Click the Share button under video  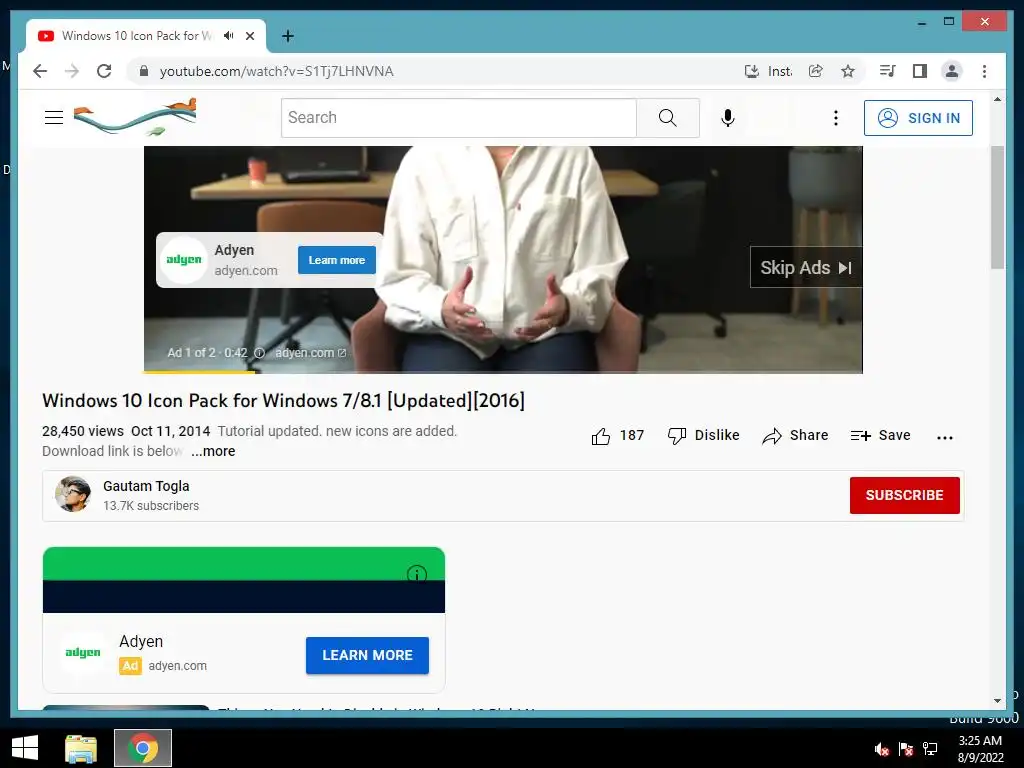coord(795,436)
